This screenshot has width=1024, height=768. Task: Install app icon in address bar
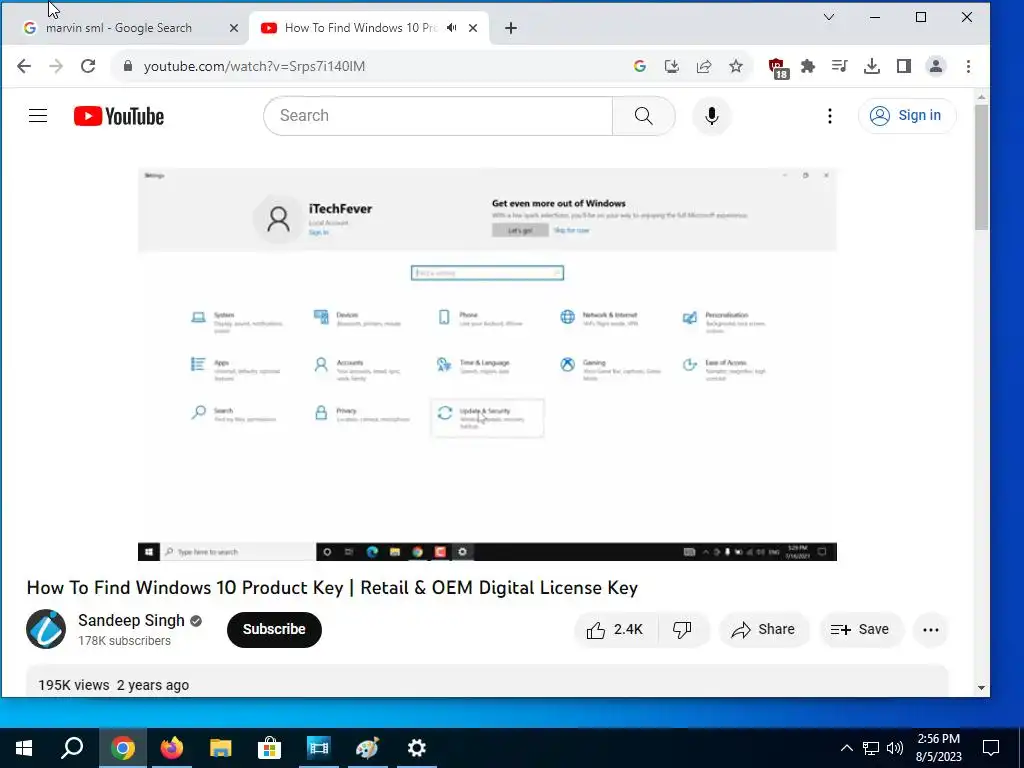click(x=671, y=66)
